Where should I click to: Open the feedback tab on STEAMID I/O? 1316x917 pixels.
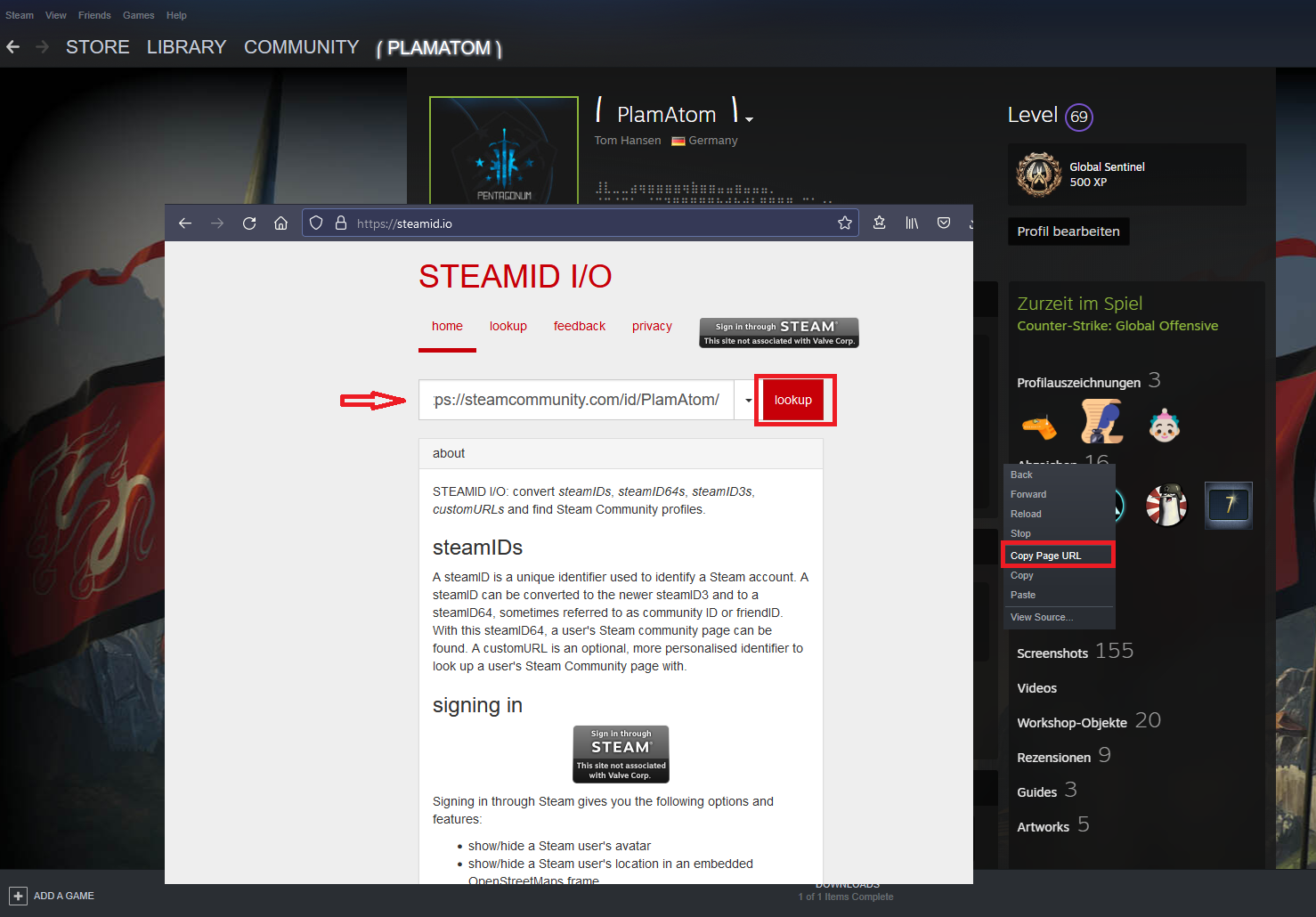(x=580, y=327)
